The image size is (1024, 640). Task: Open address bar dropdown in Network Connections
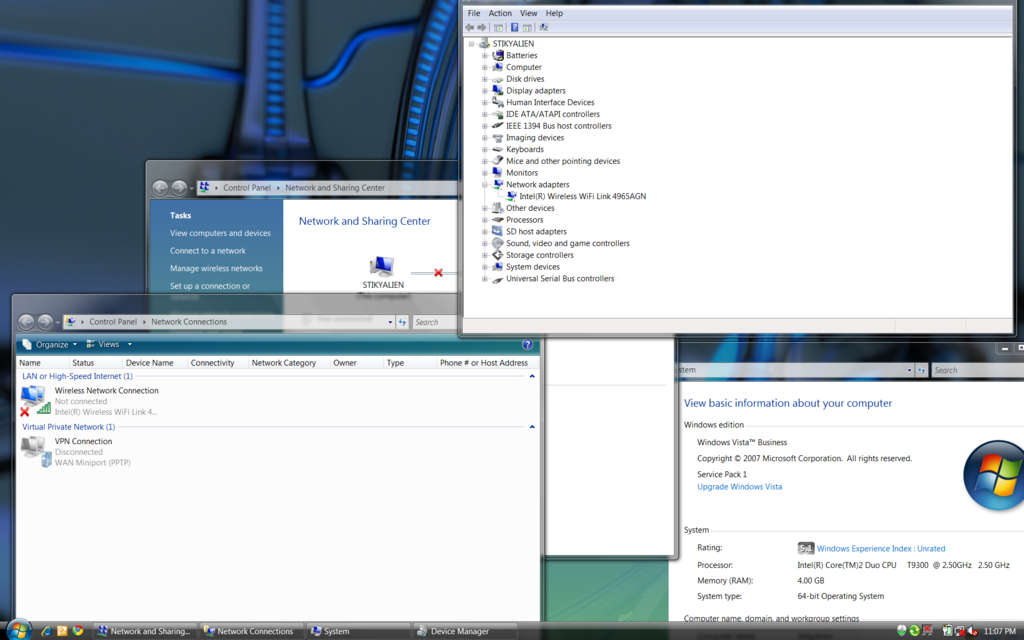click(390, 322)
